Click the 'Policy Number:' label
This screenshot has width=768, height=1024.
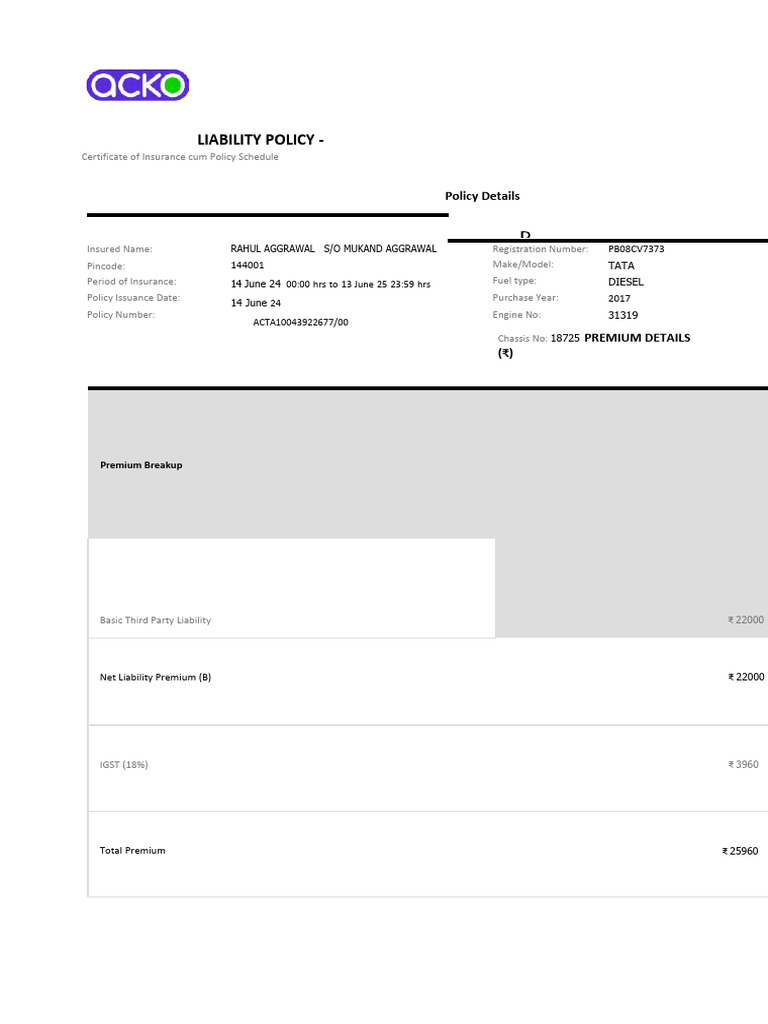tap(121, 315)
